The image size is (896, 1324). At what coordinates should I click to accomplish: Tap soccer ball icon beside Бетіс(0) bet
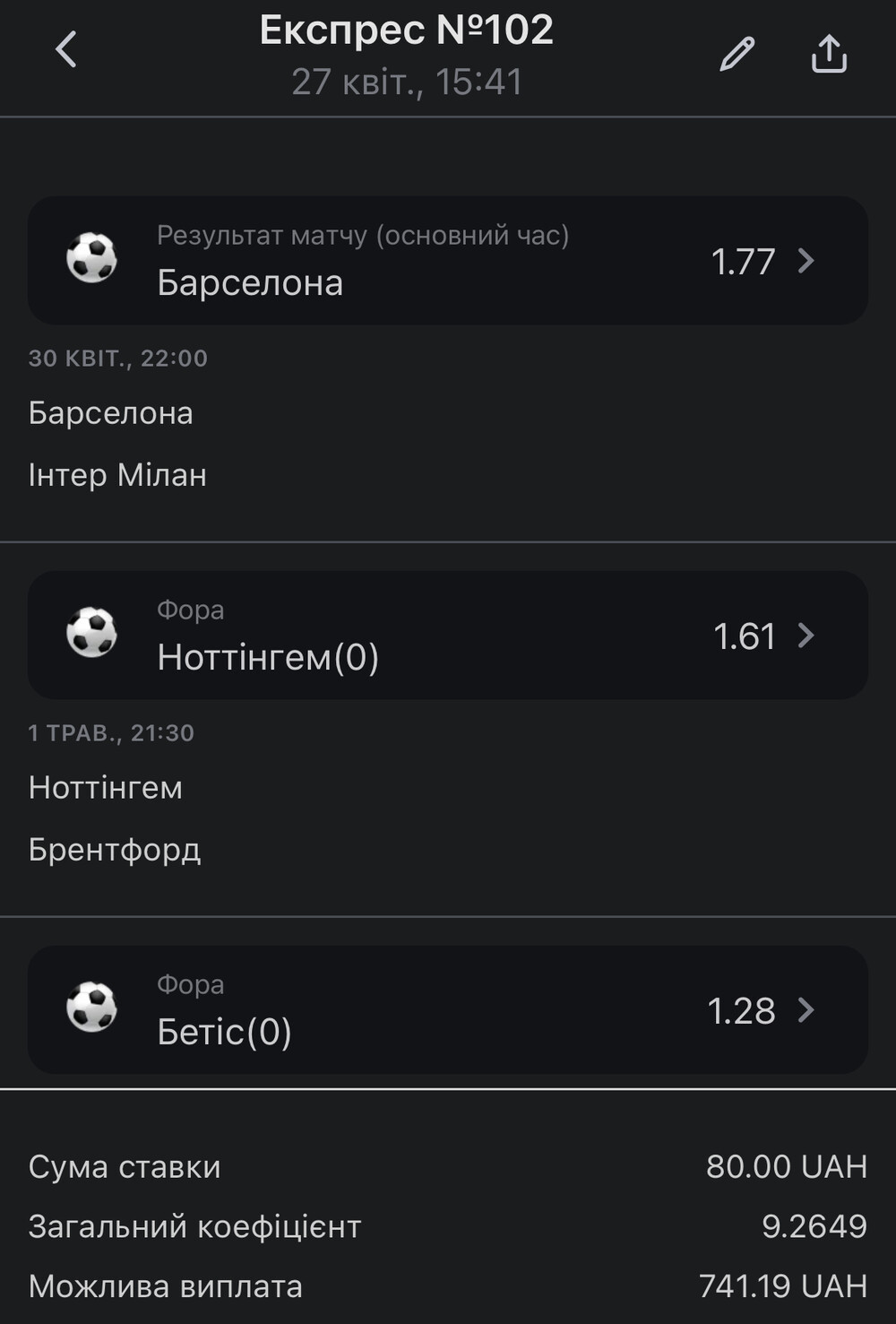(91, 1008)
